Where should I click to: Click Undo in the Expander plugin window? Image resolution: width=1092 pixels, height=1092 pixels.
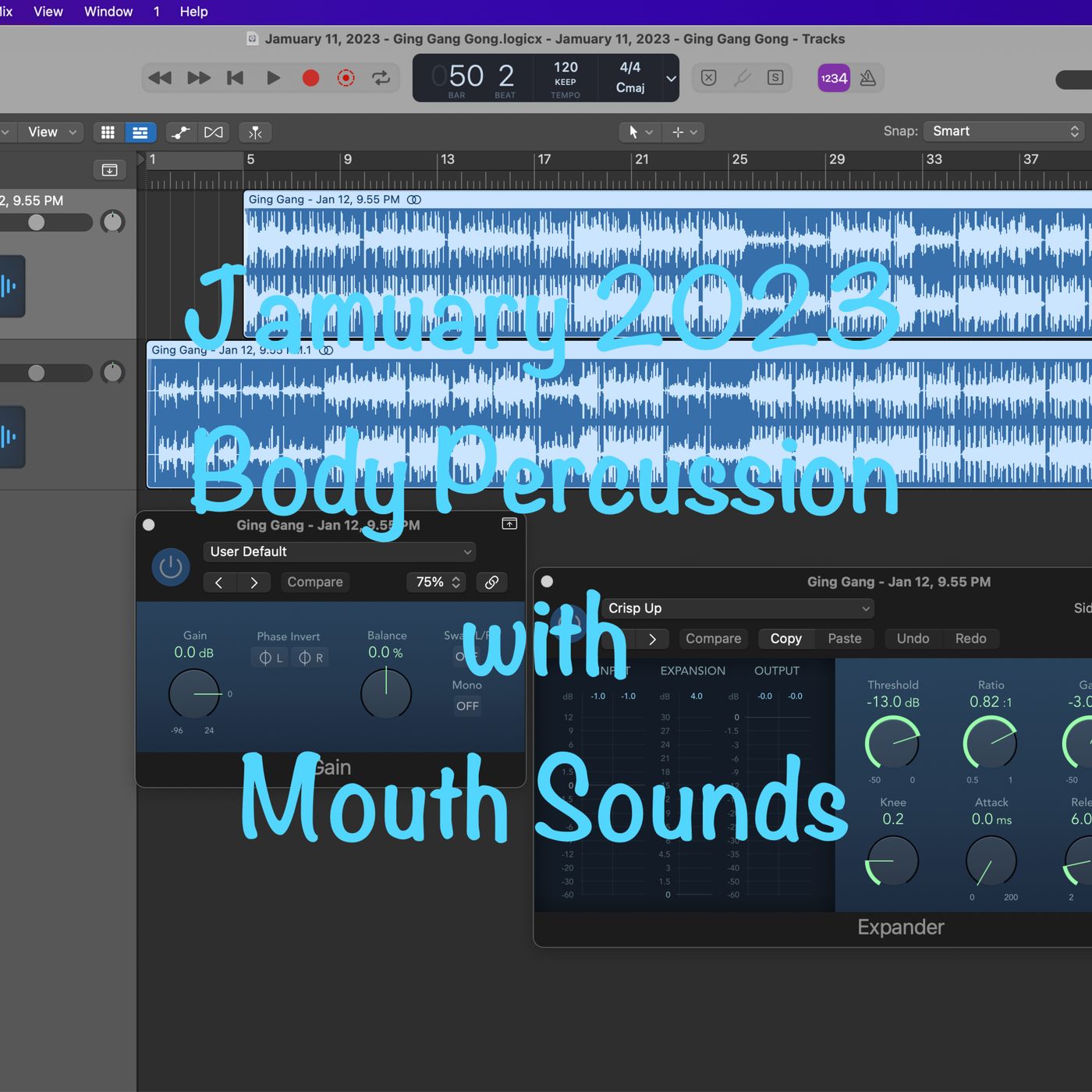(912, 639)
